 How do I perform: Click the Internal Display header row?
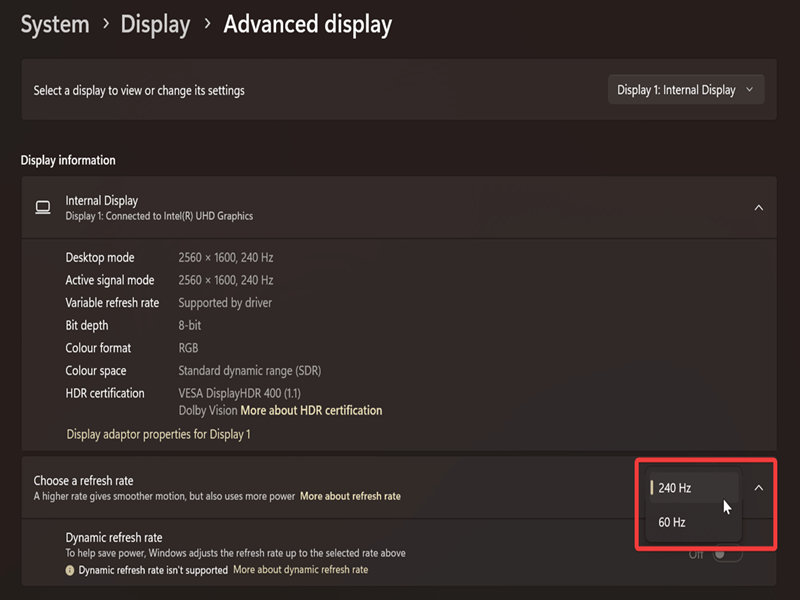click(x=399, y=208)
